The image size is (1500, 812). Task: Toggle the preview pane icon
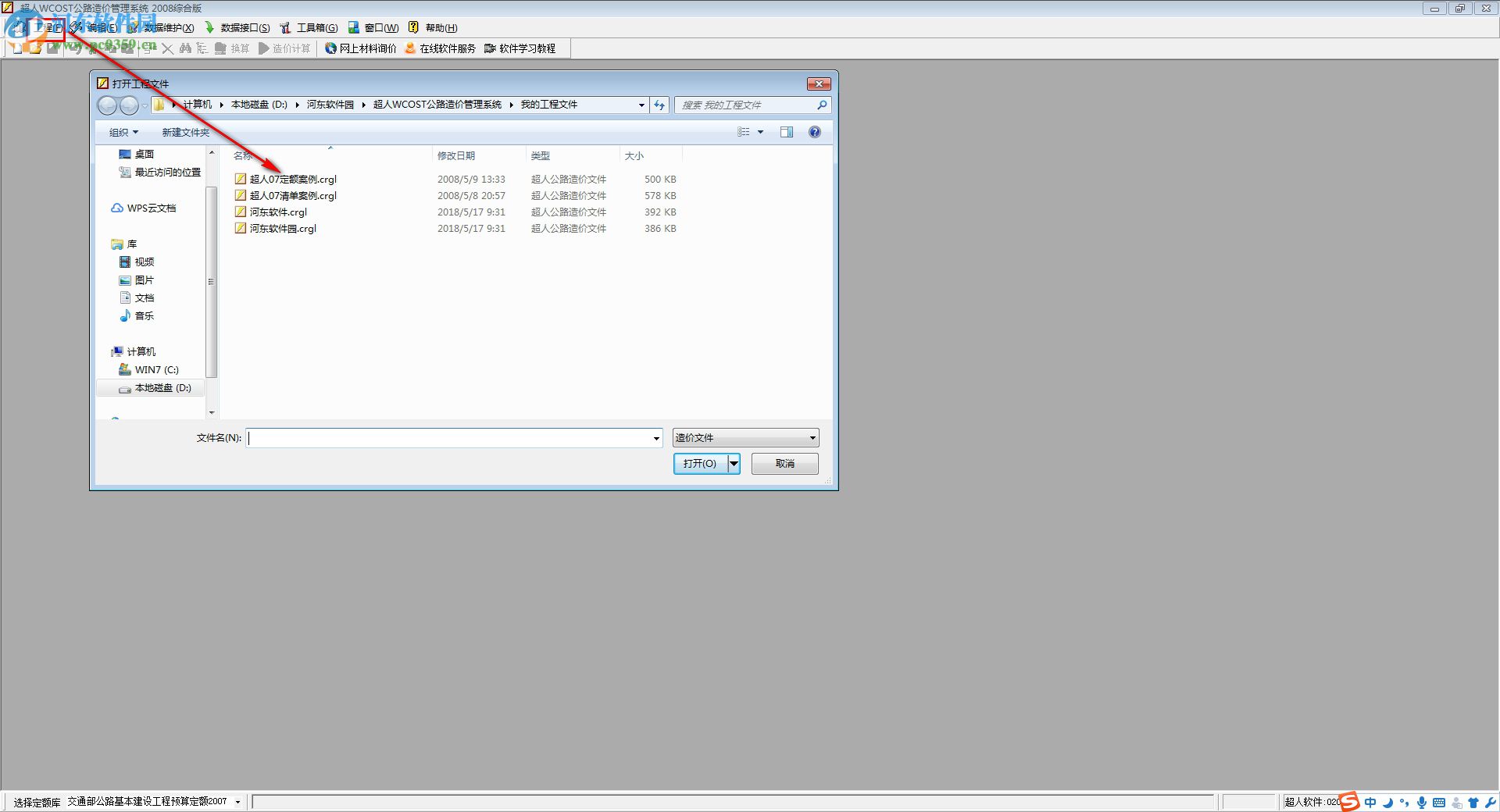coord(787,132)
